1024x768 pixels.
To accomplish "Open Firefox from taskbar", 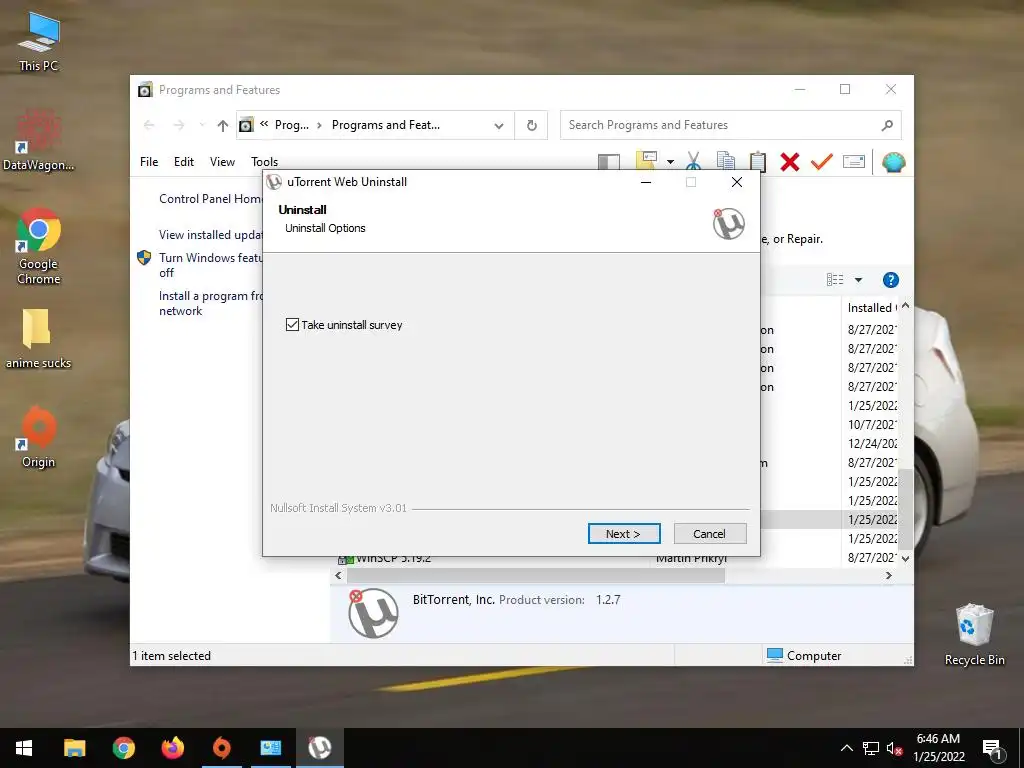I will point(172,748).
